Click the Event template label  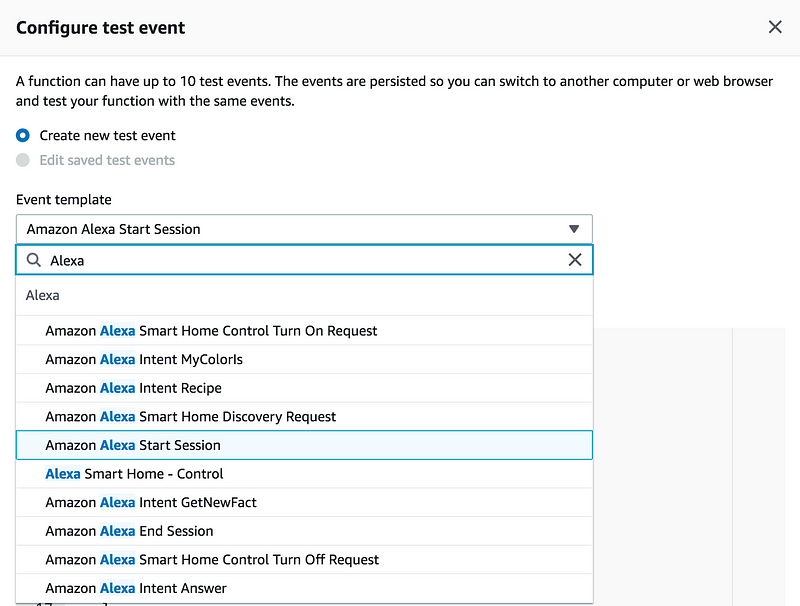(64, 199)
